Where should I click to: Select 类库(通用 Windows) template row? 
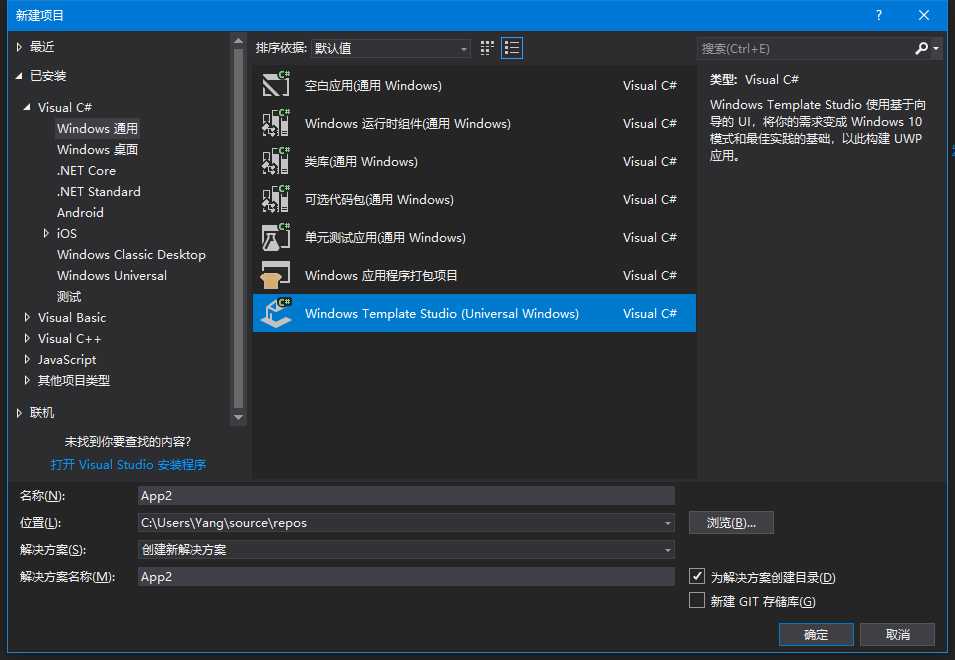(474, 161)
